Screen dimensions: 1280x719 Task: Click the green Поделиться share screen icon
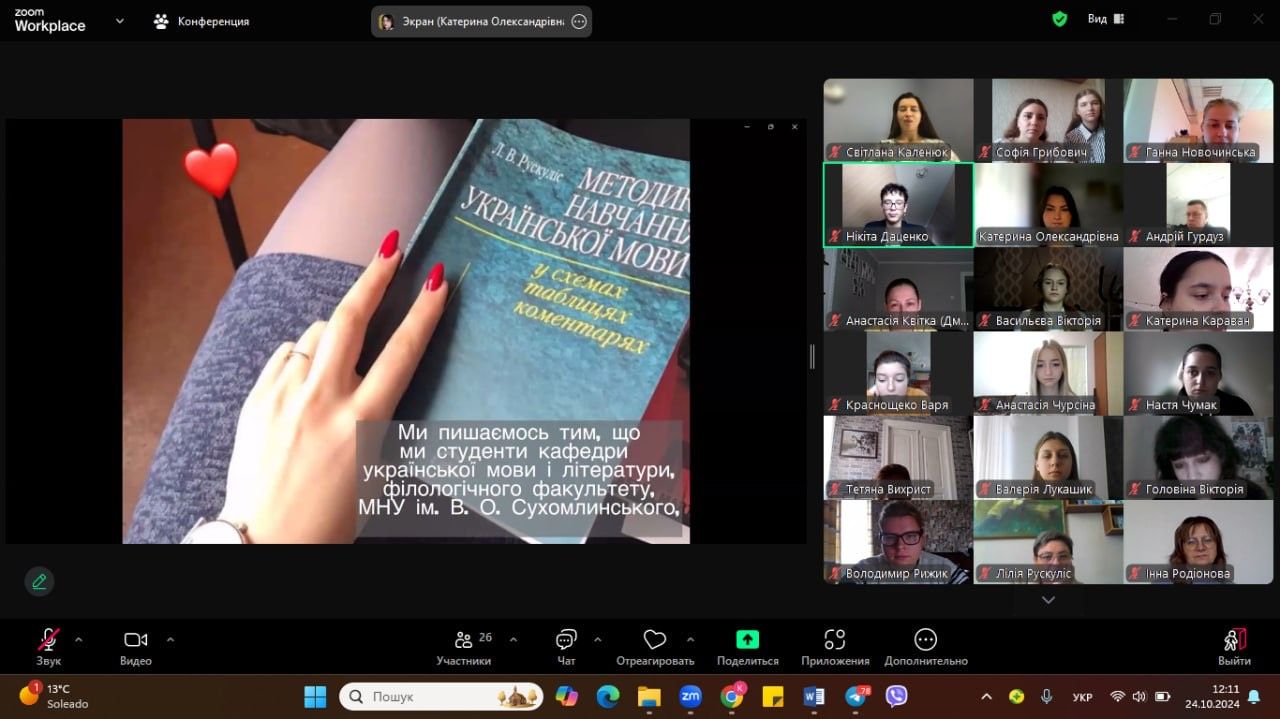tap(747, 640)
